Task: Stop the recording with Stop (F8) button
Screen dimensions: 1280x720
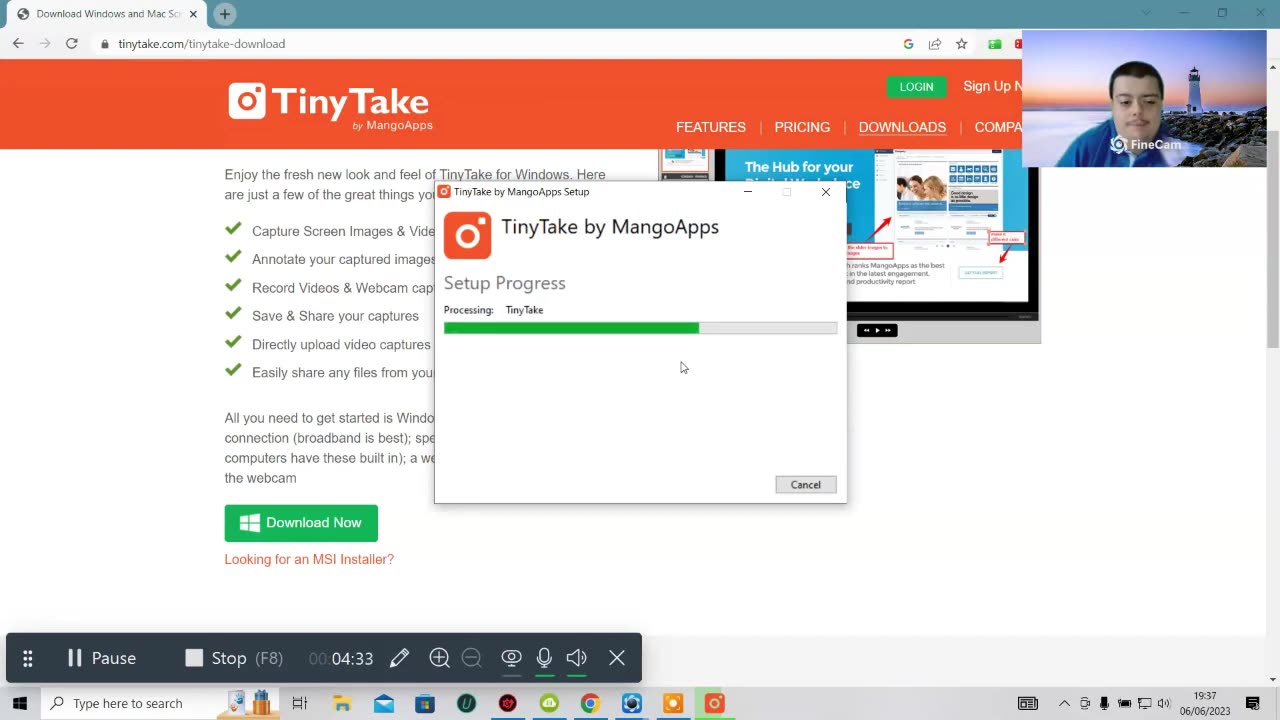Action: pyautogui.click(x=233, y=658)
